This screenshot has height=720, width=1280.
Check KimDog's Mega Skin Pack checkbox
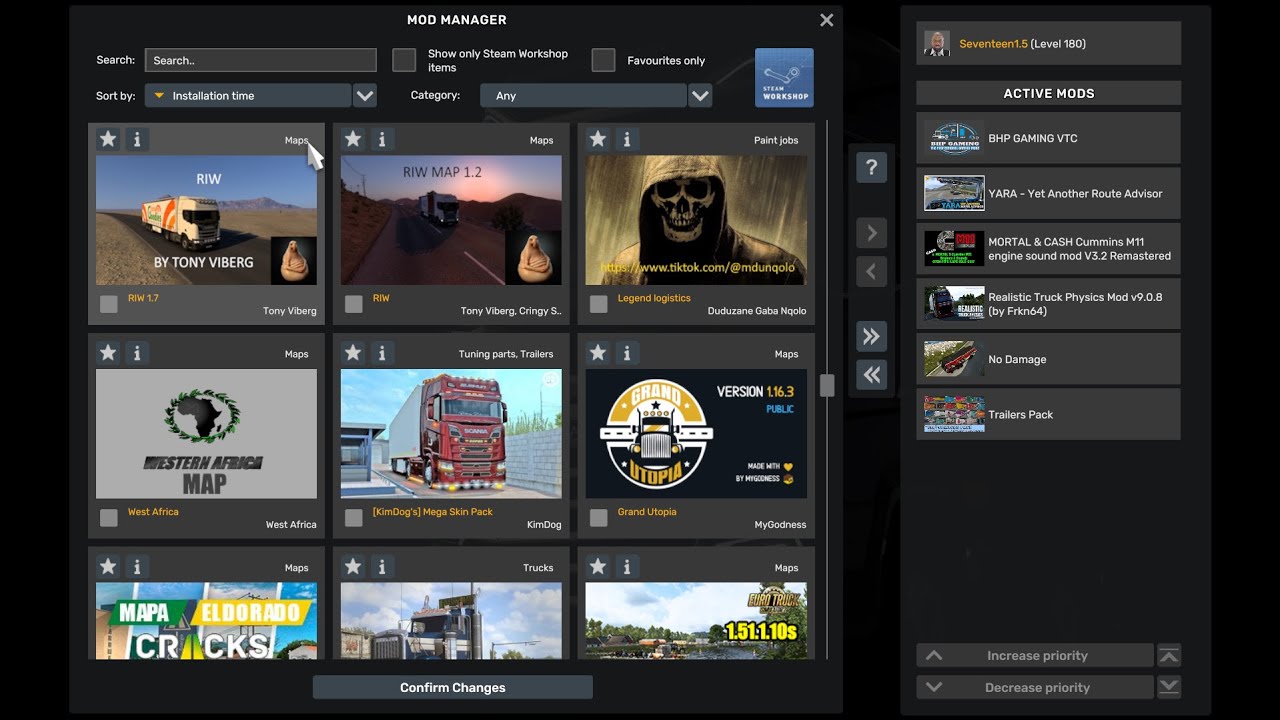[353, 518]
